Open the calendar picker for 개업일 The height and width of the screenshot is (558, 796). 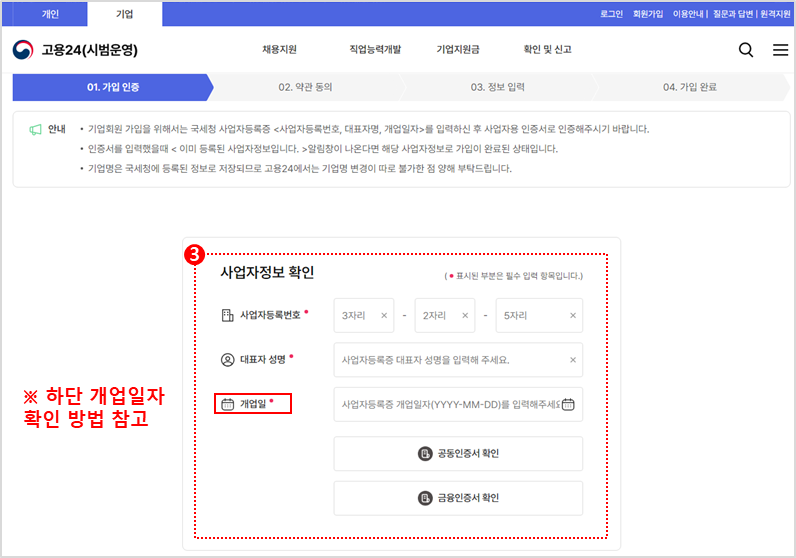[568, 405]
